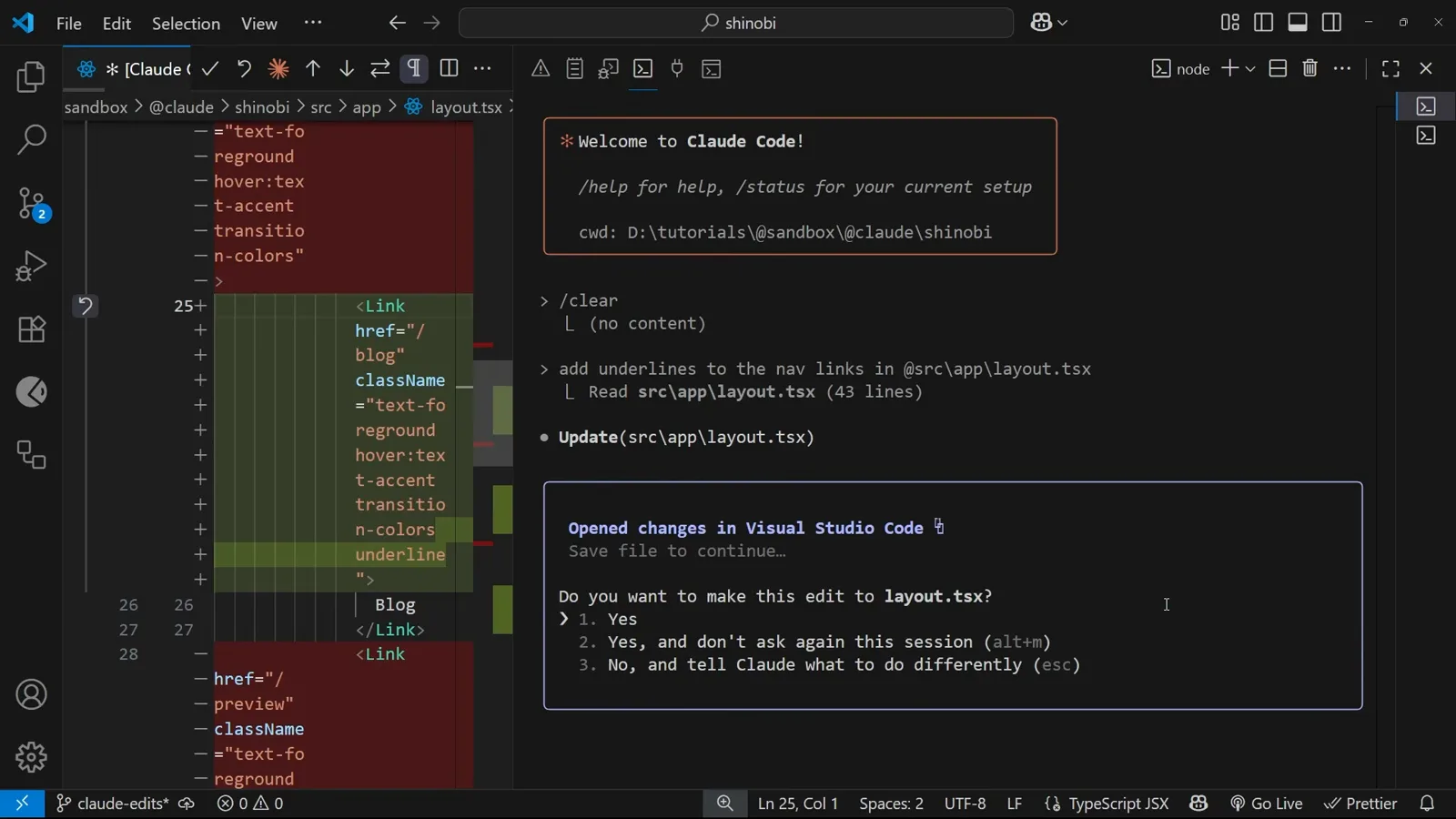Open the Ports panel plug icon
Screen dimensions: 1456x819
[x=677, y=68]
